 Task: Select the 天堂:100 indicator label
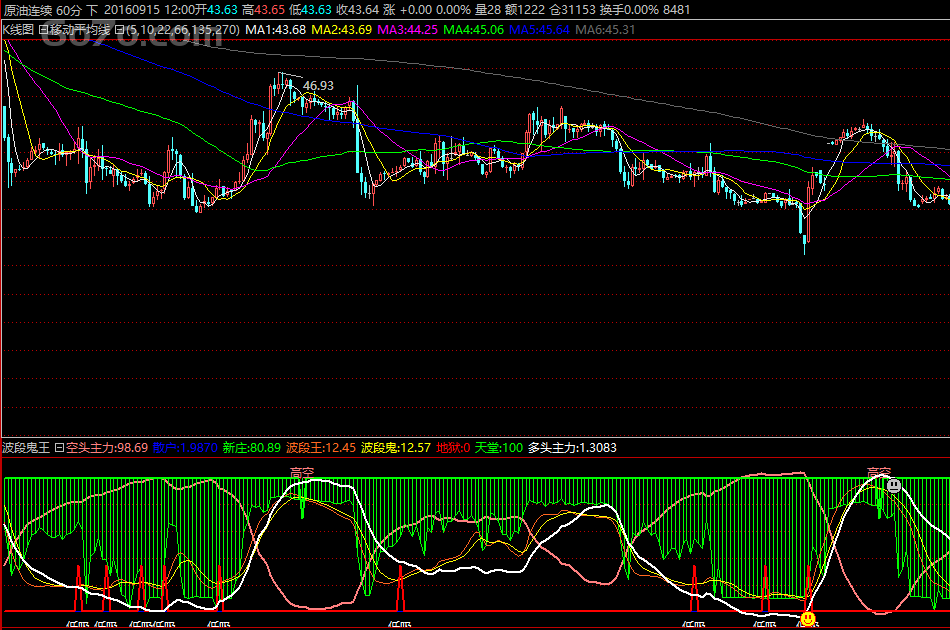point(498,447)
